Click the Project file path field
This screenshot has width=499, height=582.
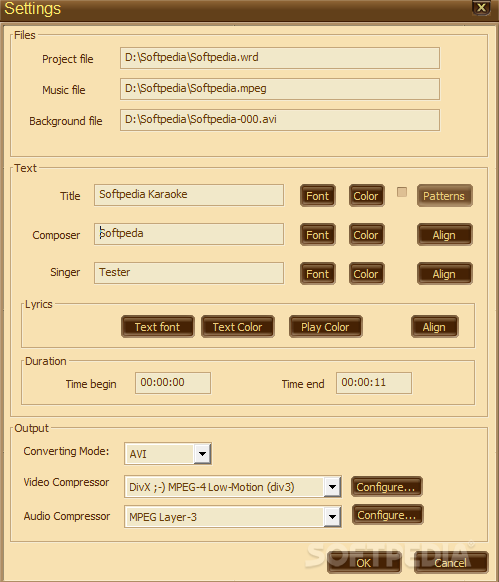[280, 58]
